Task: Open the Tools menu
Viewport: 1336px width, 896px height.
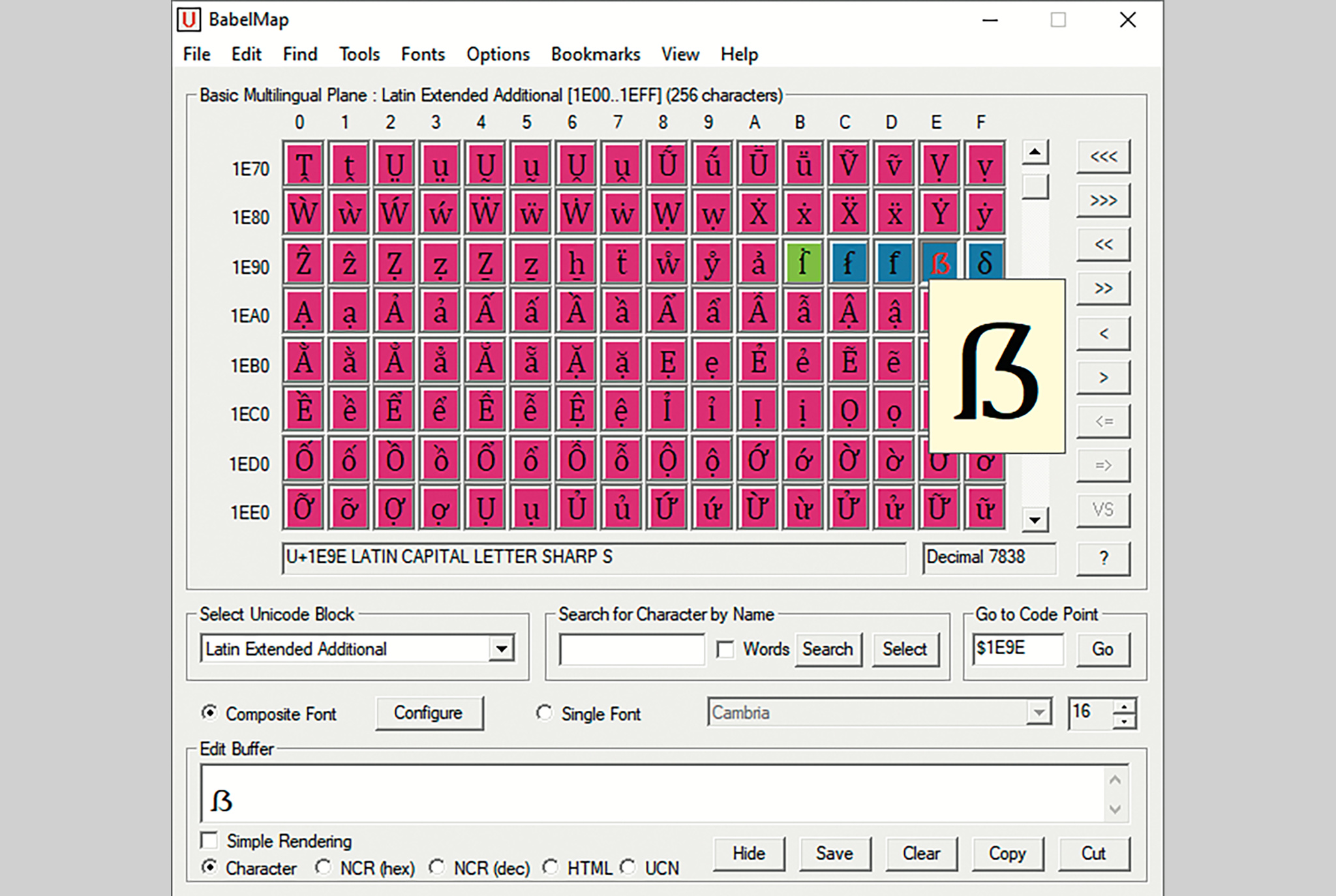Action: point(359,54)
